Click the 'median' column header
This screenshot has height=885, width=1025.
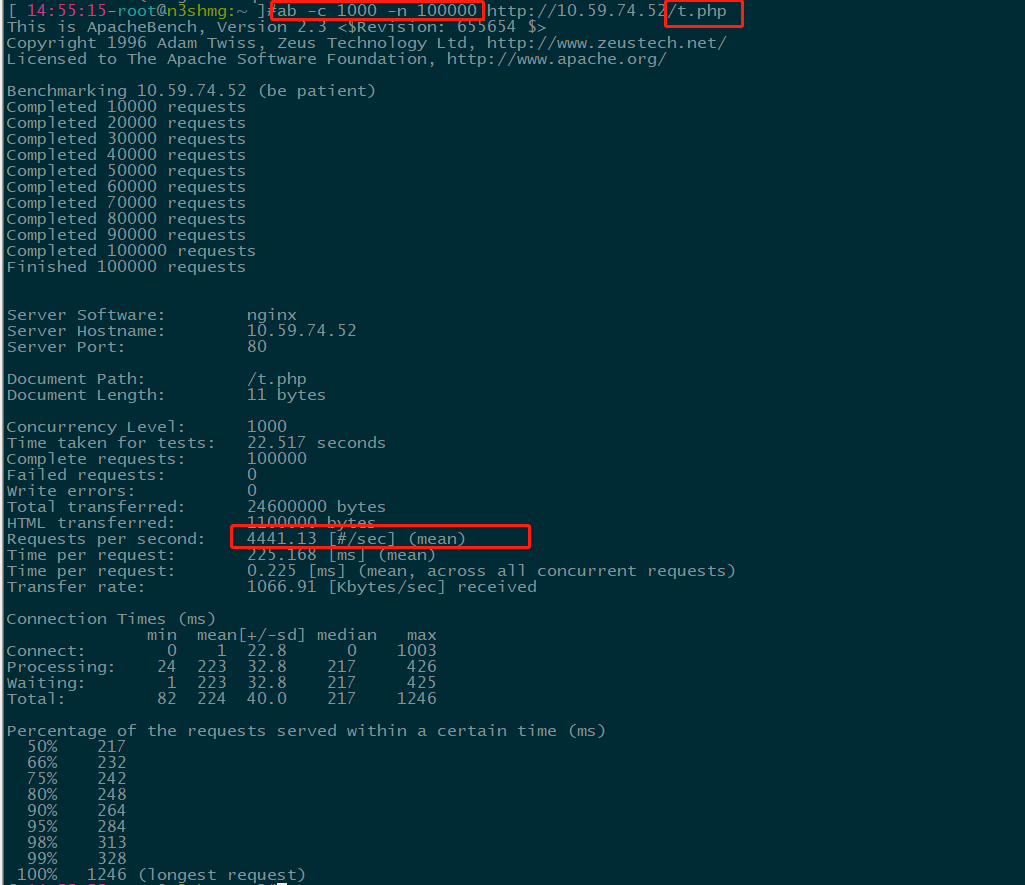point(347,635)
